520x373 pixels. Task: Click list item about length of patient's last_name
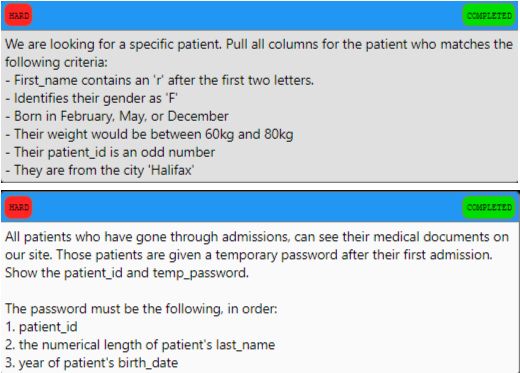pyautogui.click(x=140, y=345)
